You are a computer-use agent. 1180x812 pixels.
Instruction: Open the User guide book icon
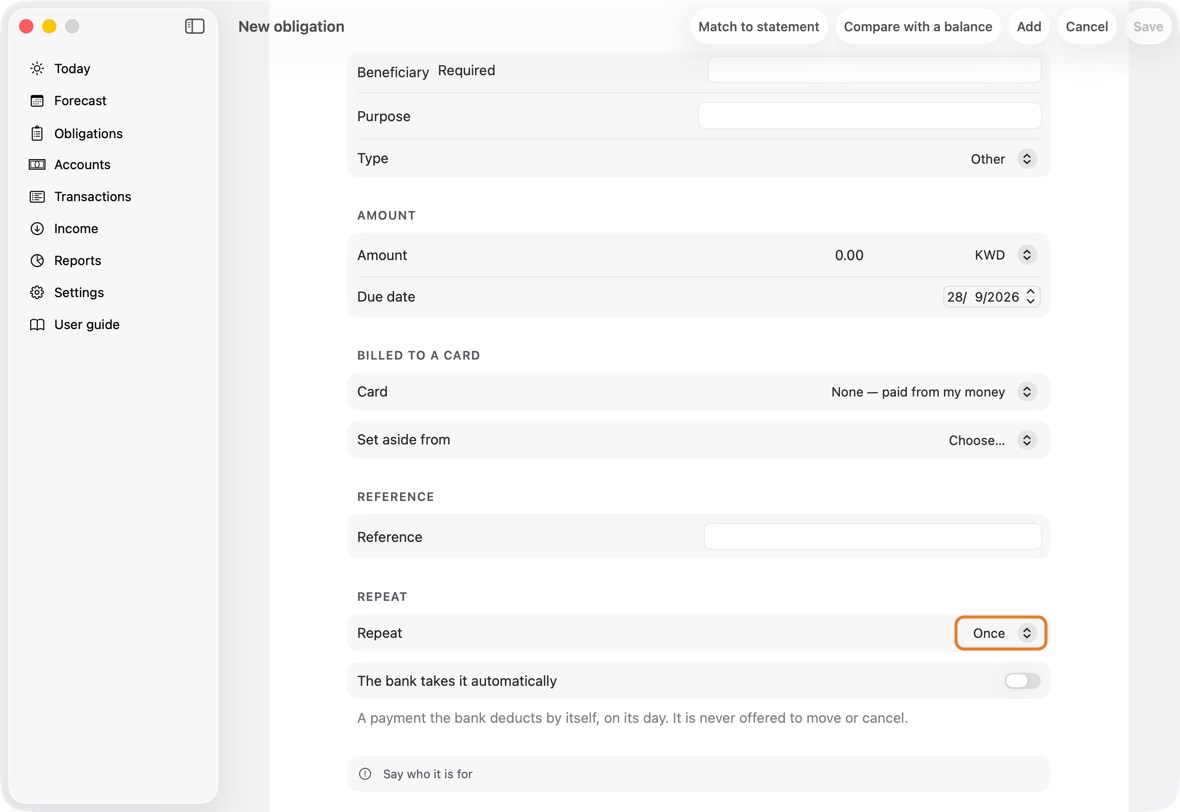(x=37, y=324)
